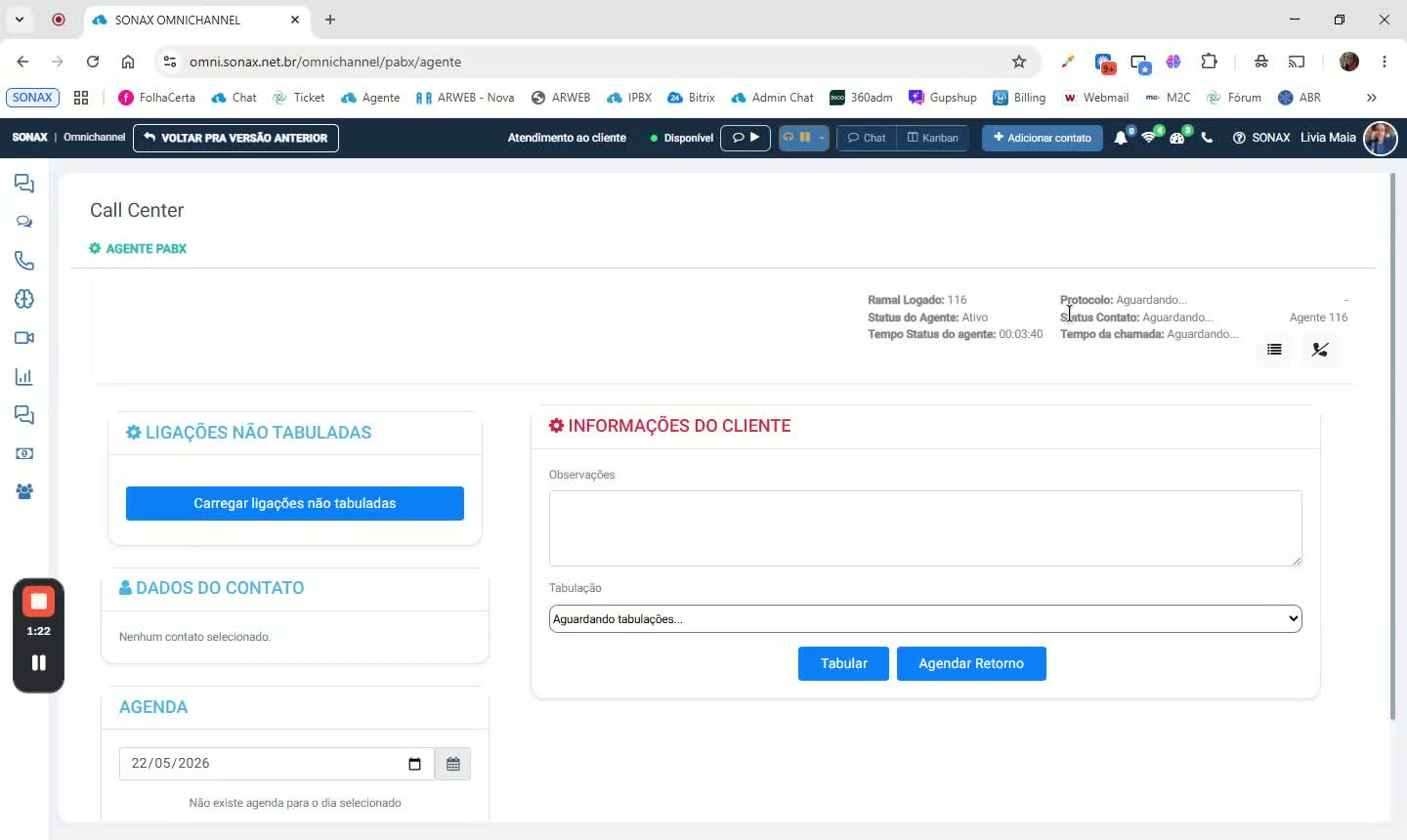Open the money bill sidebar icon
This screenshot has height=840, width=1407.
click(x=24, y=453)
